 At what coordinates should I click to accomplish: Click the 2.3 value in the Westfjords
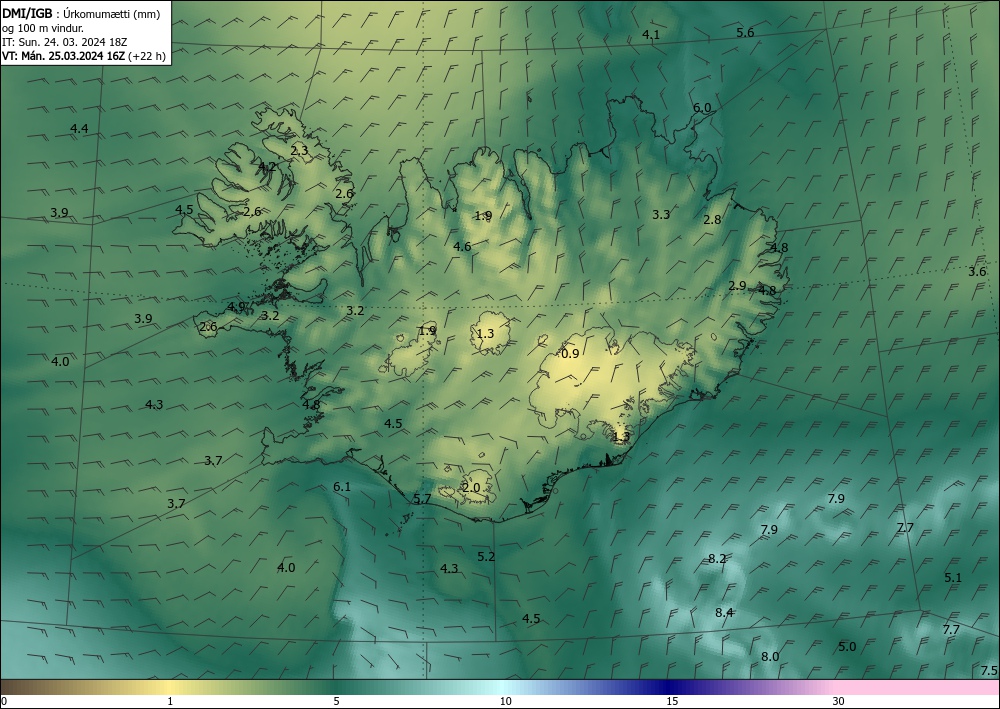pos(299,150)
